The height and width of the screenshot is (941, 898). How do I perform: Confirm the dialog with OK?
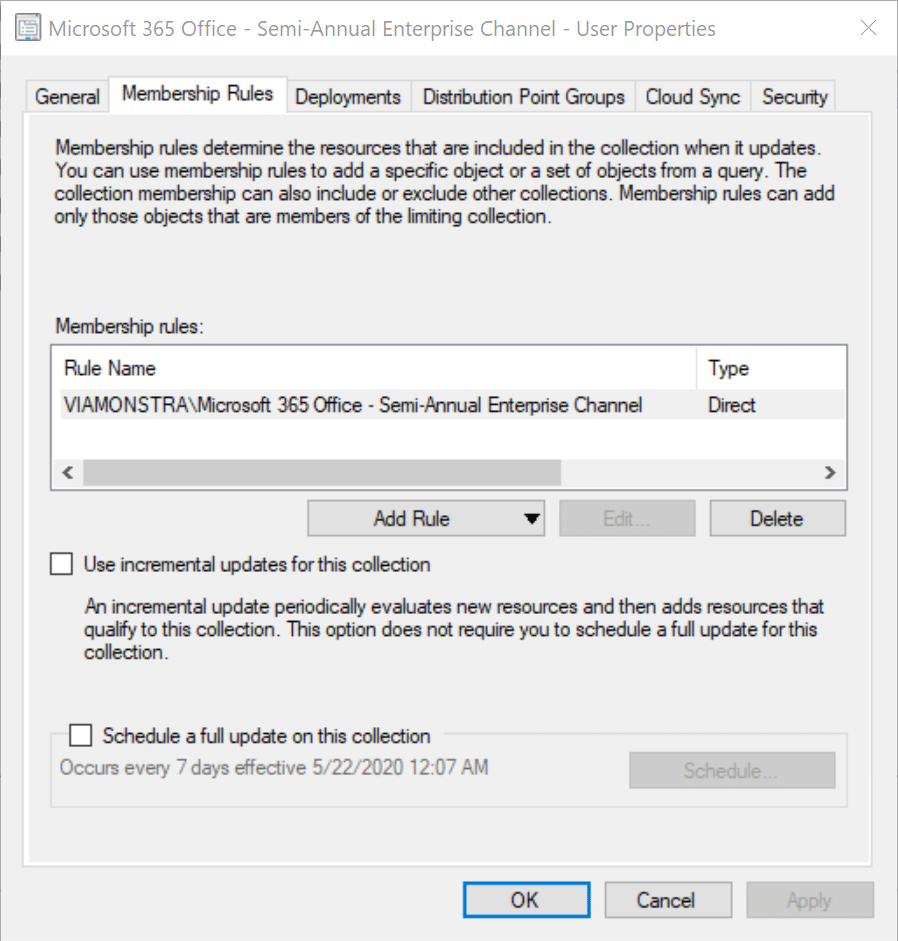tap(525, 900)
